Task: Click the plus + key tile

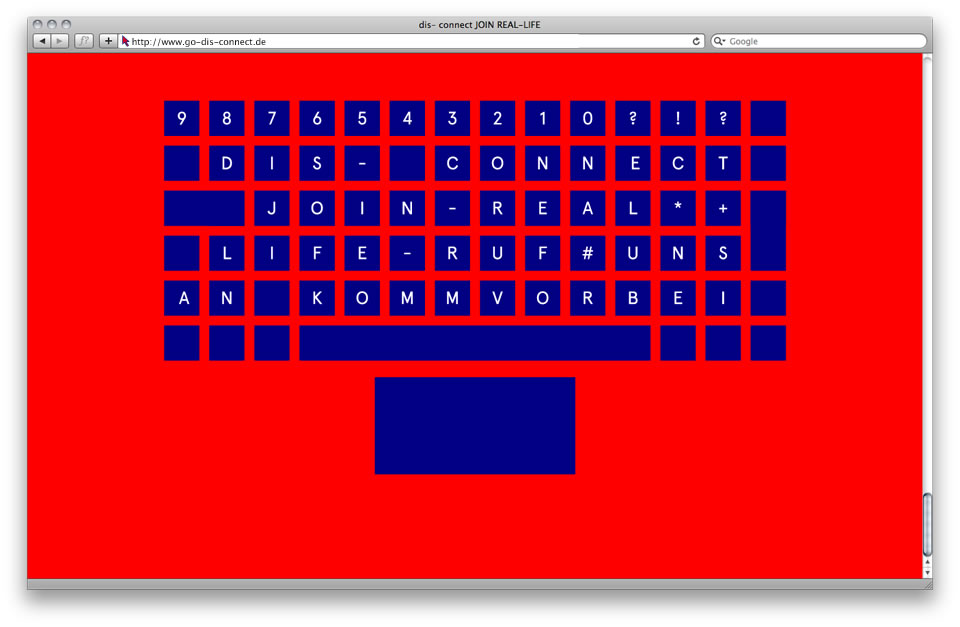Action: point(723,208)
